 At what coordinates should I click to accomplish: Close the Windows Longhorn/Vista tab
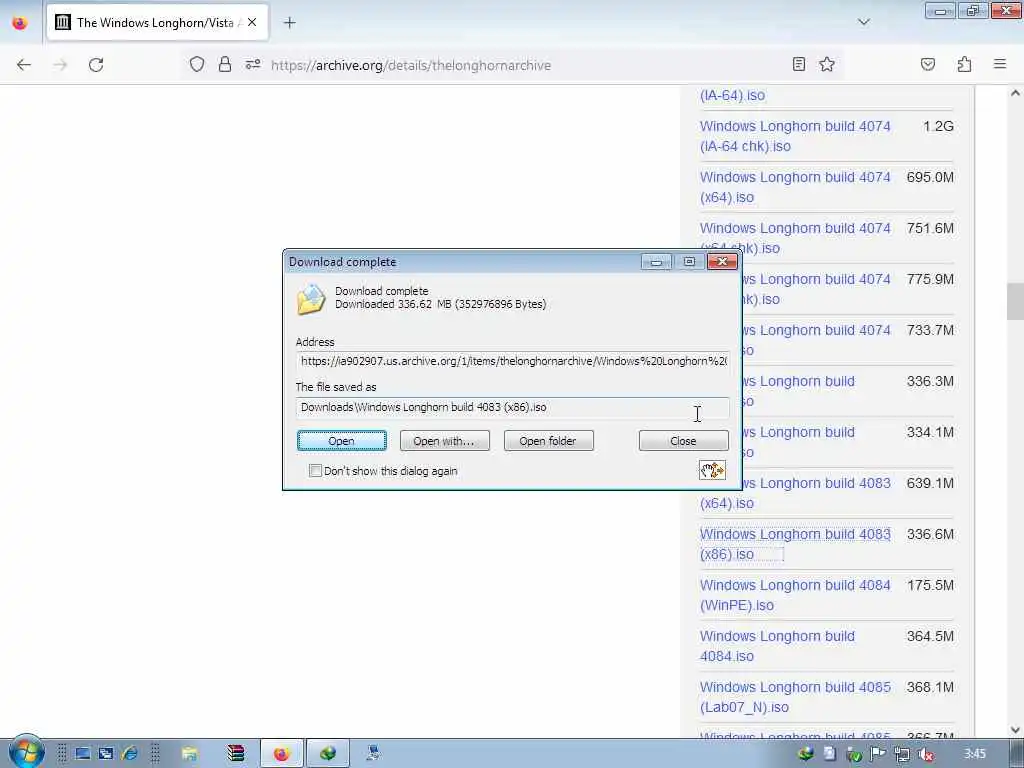(252, 23)
